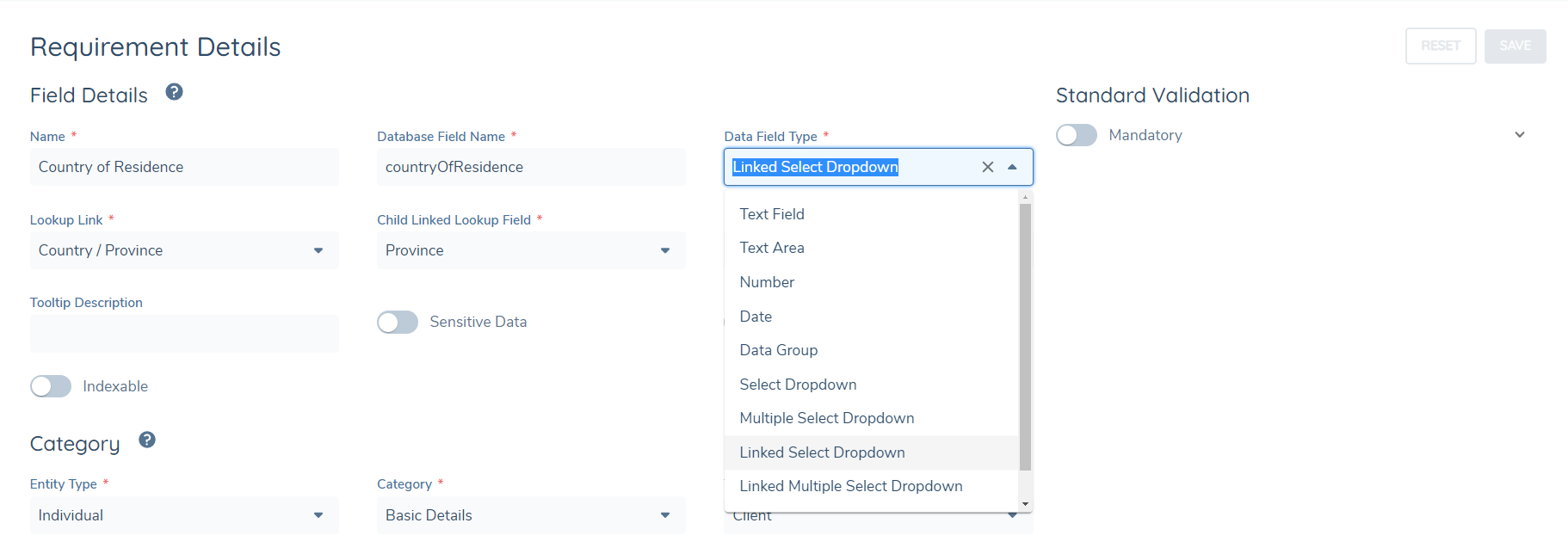This screenshot has height=560, width=1568.
Task: Pick the Date option in list
Action: click(756, 317)
